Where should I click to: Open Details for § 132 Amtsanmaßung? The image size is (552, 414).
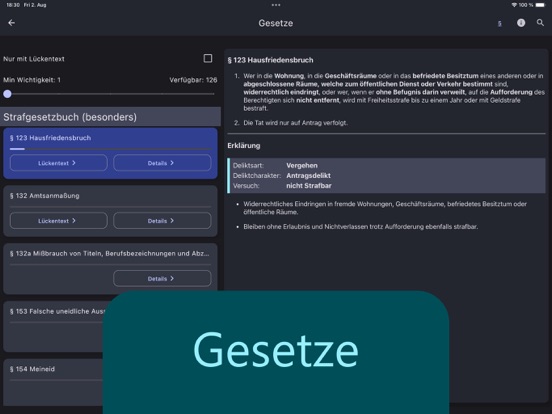point(162,221)
